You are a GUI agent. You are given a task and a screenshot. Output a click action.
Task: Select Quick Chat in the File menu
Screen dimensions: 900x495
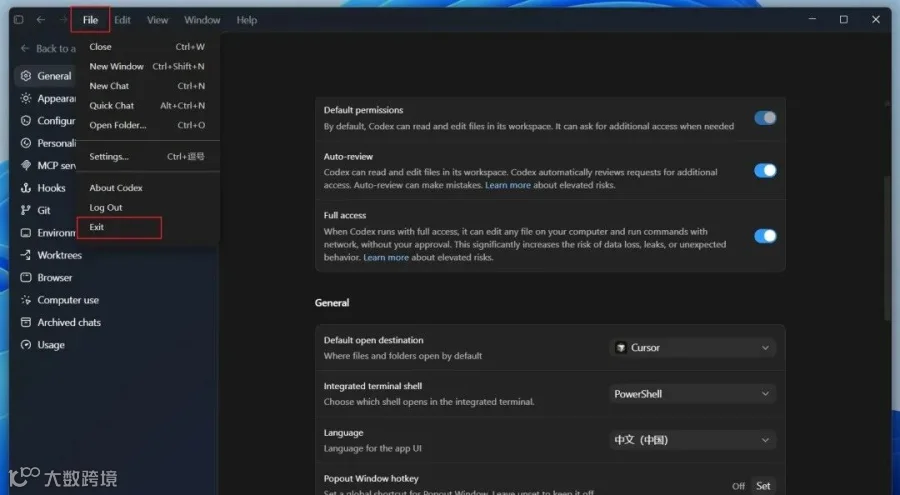pyautogui.click(x=148, y=105)
